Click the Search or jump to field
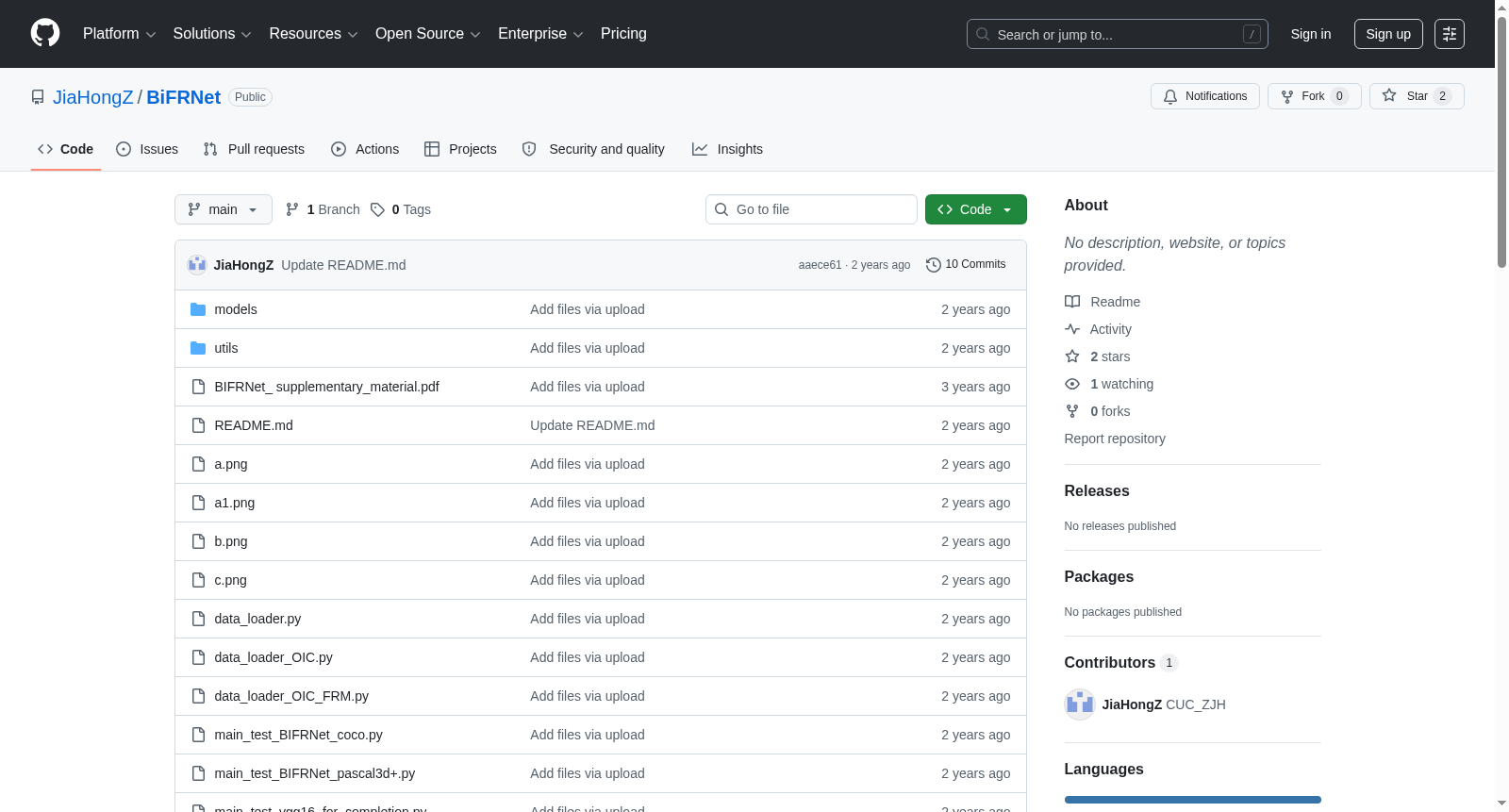 (x=1118, y=34)
